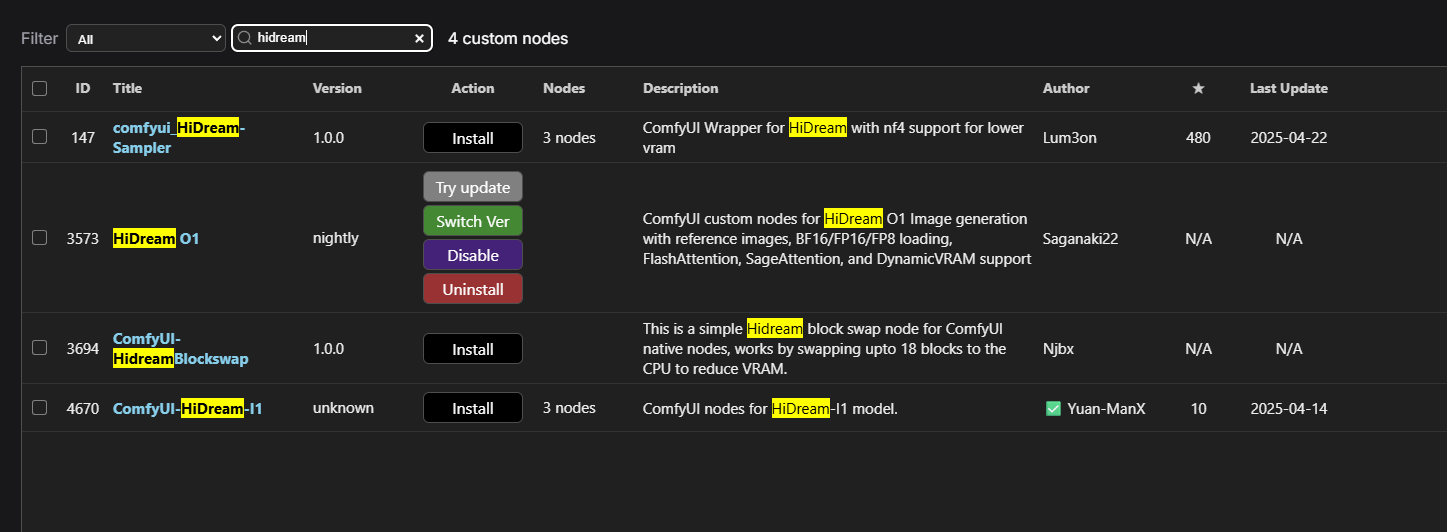Sort by the Nodes column header
Screen dimensions: 1447x532
564,88
